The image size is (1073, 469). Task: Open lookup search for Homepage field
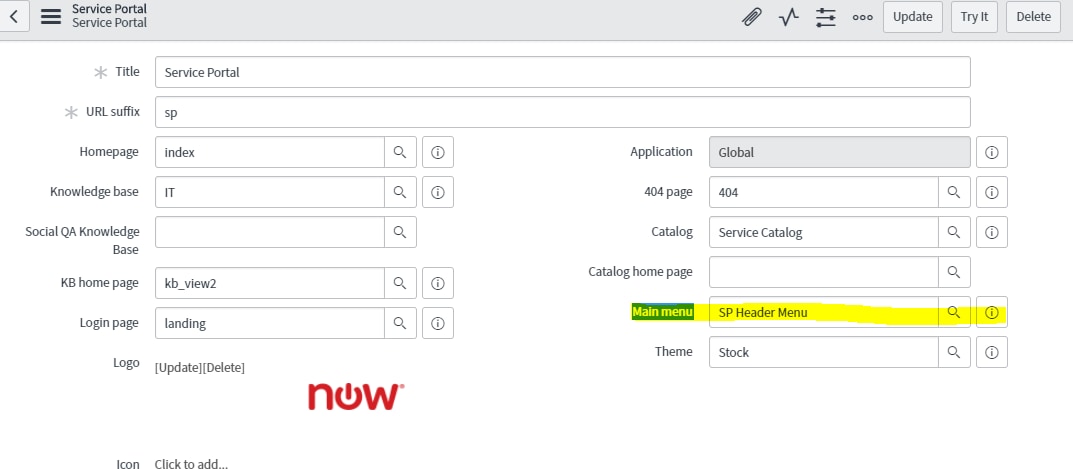tap(400, 152)
